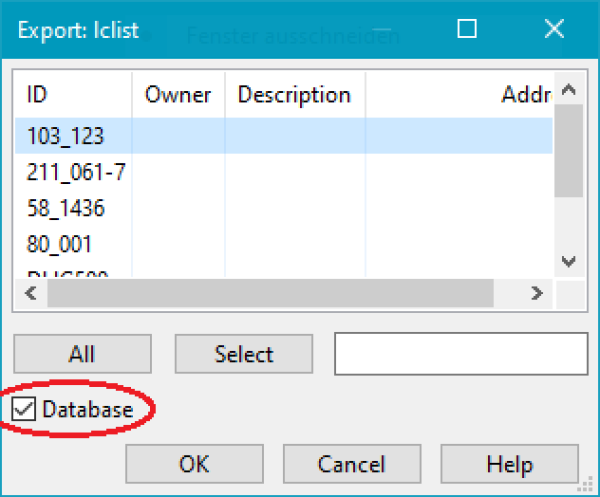
Task: Sort the list by ID column header
Action: point(73,95)
